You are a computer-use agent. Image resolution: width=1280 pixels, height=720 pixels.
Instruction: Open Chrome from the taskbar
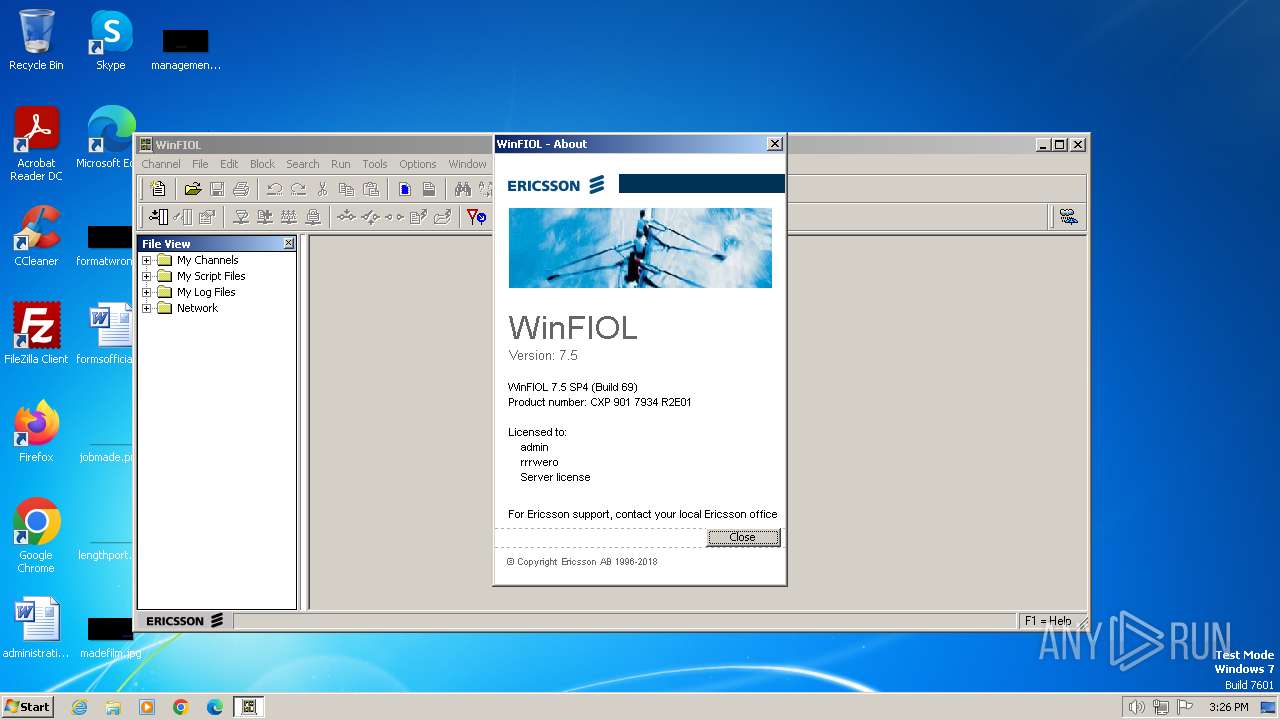[x=181, y=707]
